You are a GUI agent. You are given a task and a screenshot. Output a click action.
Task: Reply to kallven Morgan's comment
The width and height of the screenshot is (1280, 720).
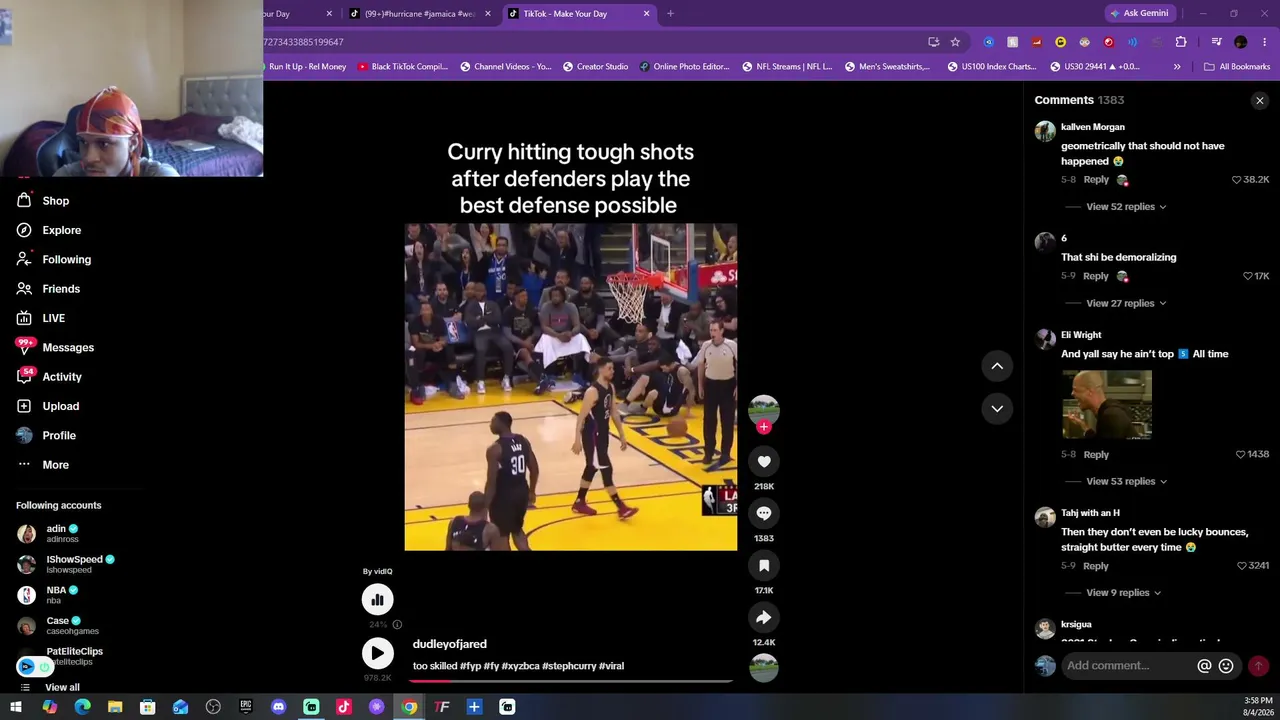click(x=1096, y=180)
